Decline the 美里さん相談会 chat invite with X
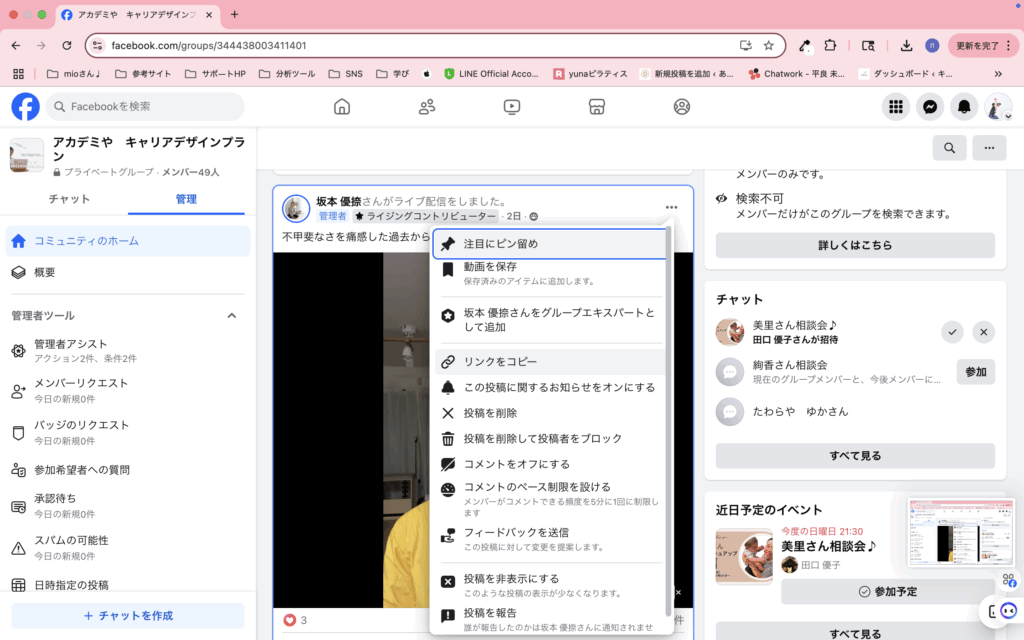Image resolution: width=1024 pixels, height=640 pixels. pyautogui.click(x=983, y=332)
